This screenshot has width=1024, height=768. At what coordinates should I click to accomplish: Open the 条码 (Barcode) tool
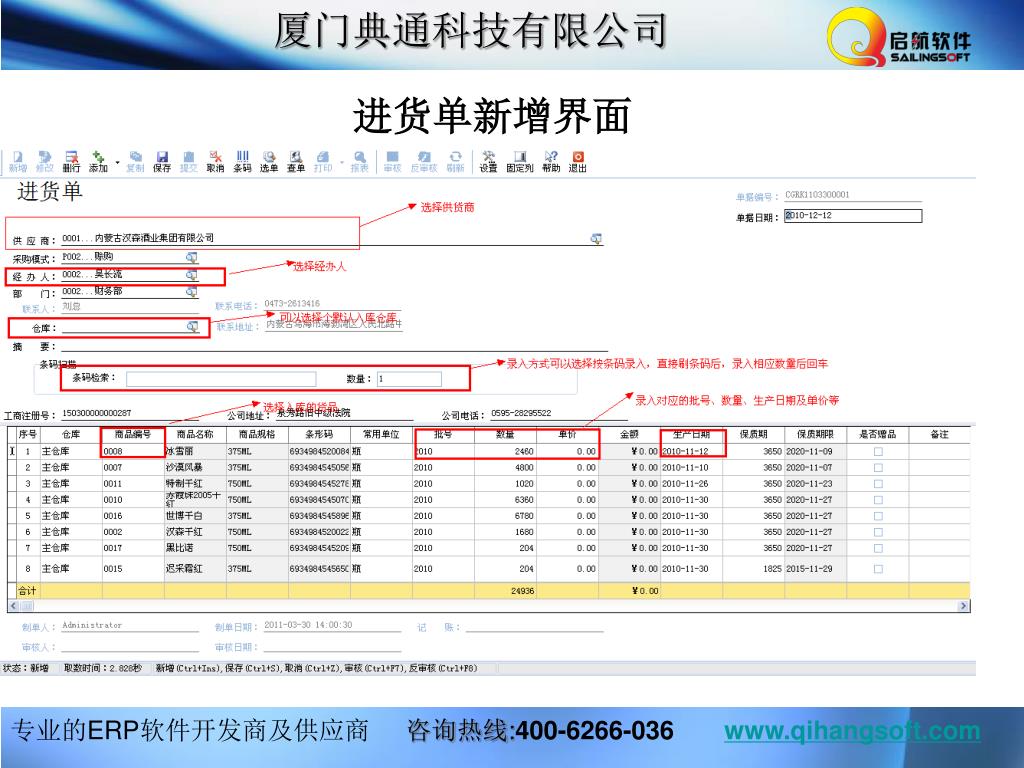click(242, 161)
